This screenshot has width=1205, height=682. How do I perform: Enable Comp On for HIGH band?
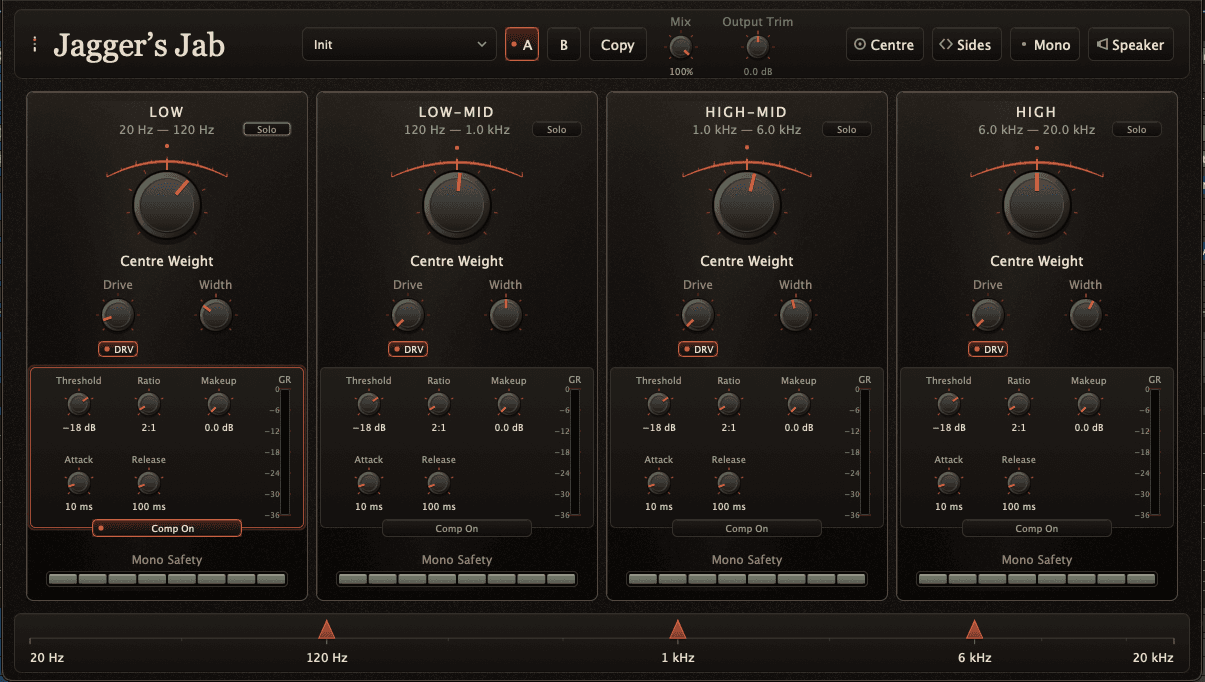(x=1037, y=528)
